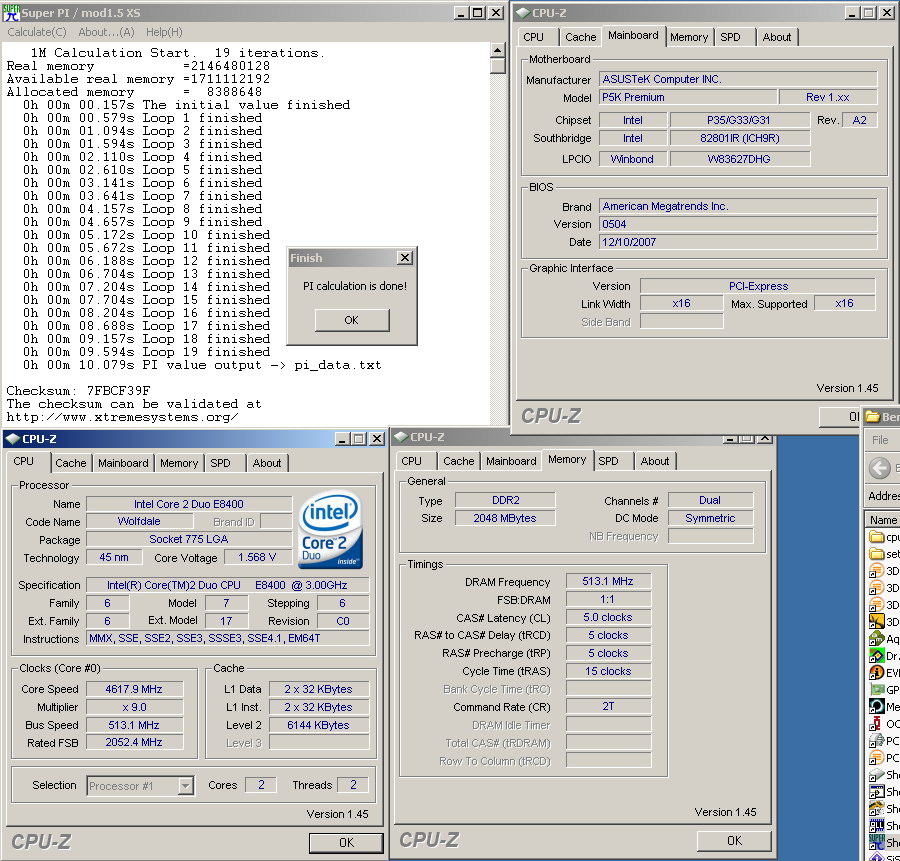Switch to Memory tab in CPU-Z CPU window
900x861 pixels.
[179, 463]
